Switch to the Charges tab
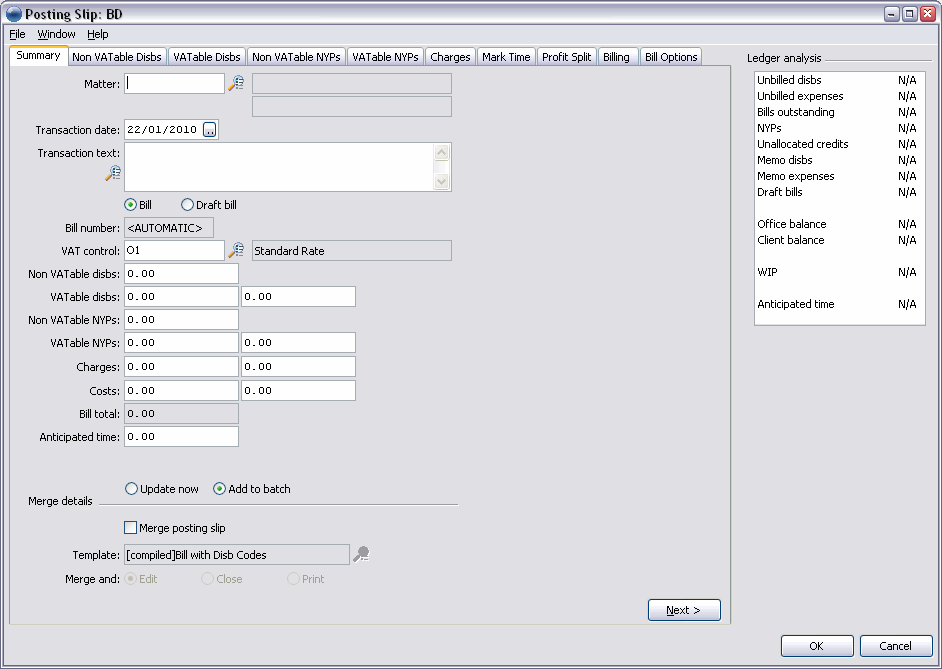942x669 pixels. coord(450,57)
